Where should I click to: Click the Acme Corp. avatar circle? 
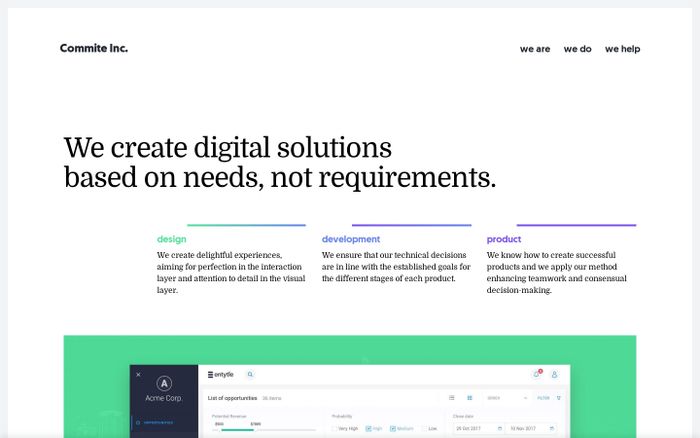pos(165,383)
